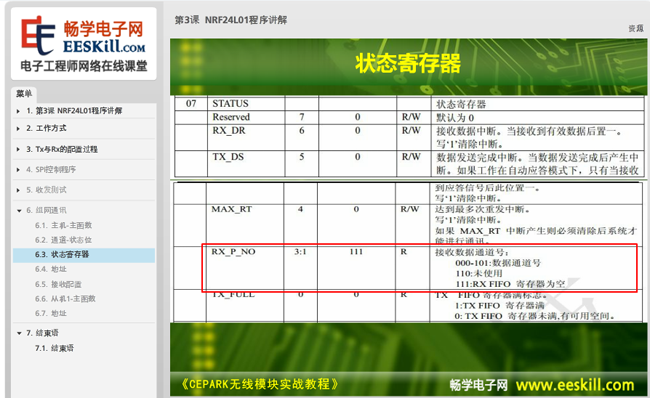Collapse the chapter 6 section arrow

(x=19, y=211)
